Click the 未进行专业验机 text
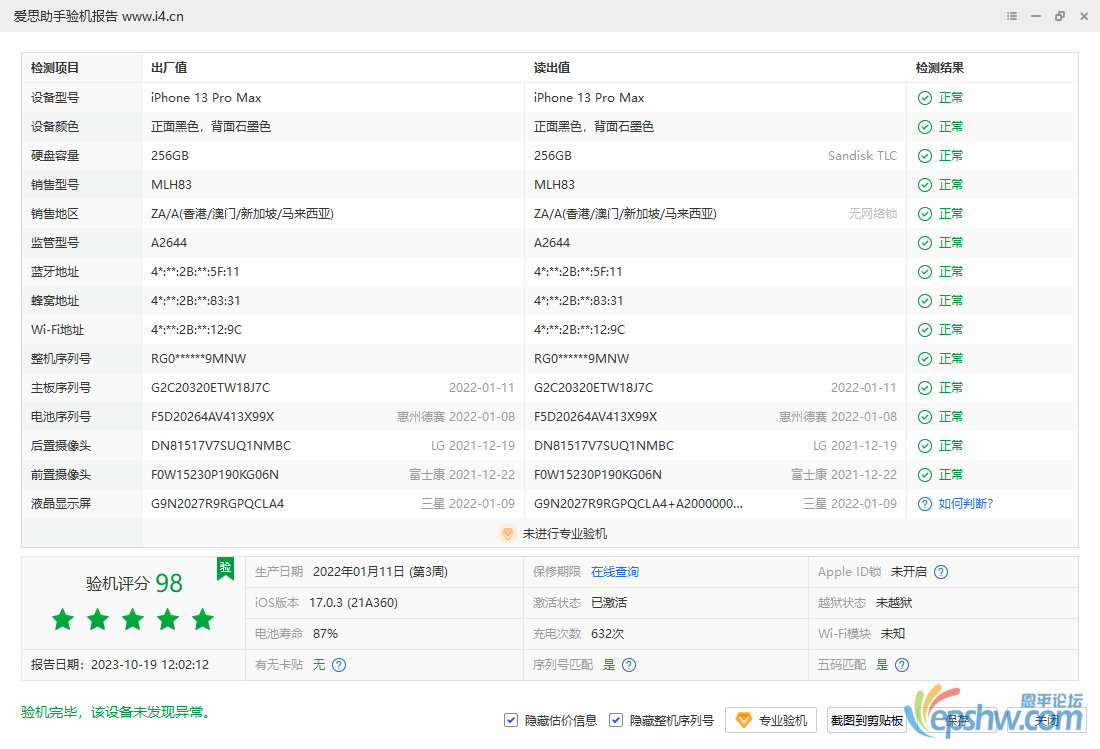Image resolution: width=1100 pixels, height=749 pixels. click(565, 534)
